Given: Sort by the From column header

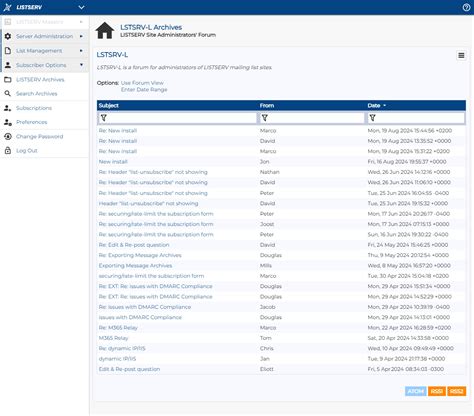Looking at the screenshot, I should click(267, 105).
